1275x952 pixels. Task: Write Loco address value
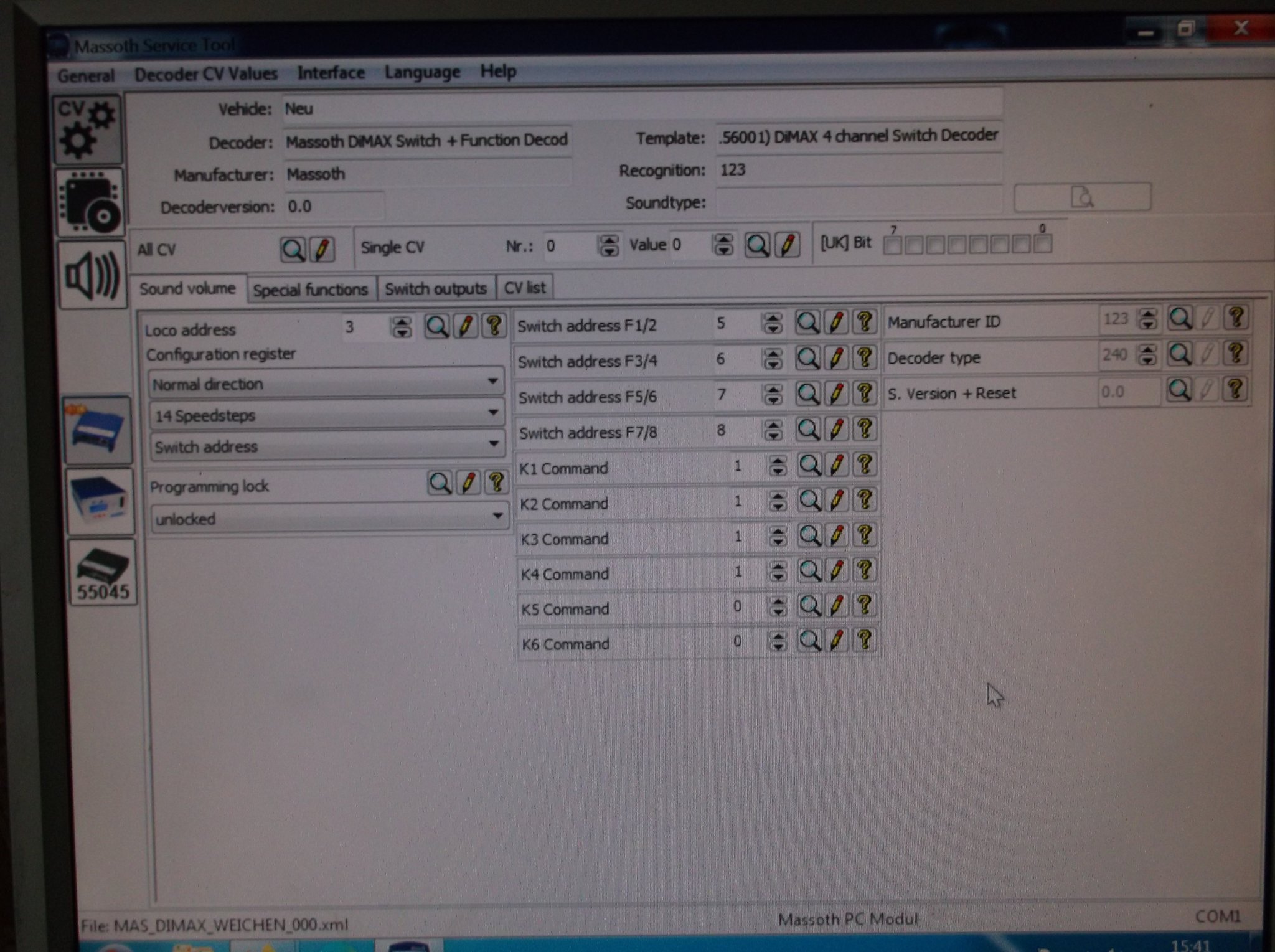point(466,326)
